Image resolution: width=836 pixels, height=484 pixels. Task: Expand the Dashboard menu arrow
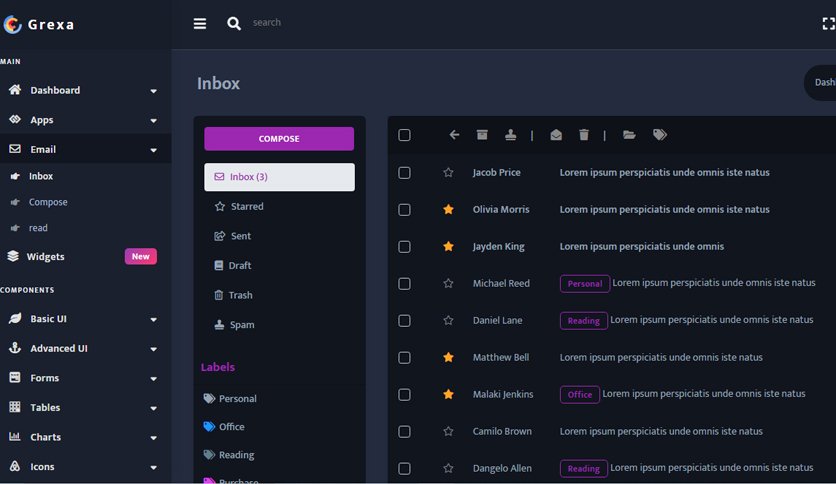coord(154,91)
